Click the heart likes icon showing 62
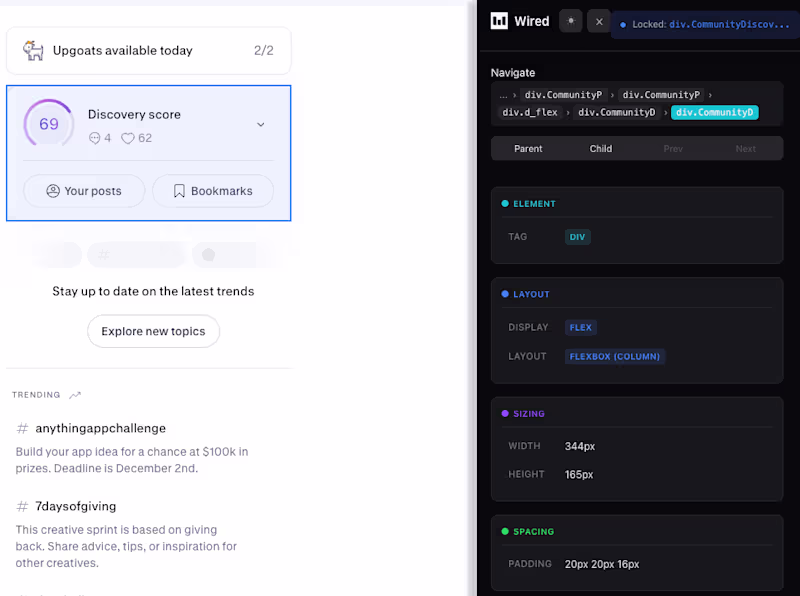The width and height of the screenshot is (800, 596). [x=128, y=138]
